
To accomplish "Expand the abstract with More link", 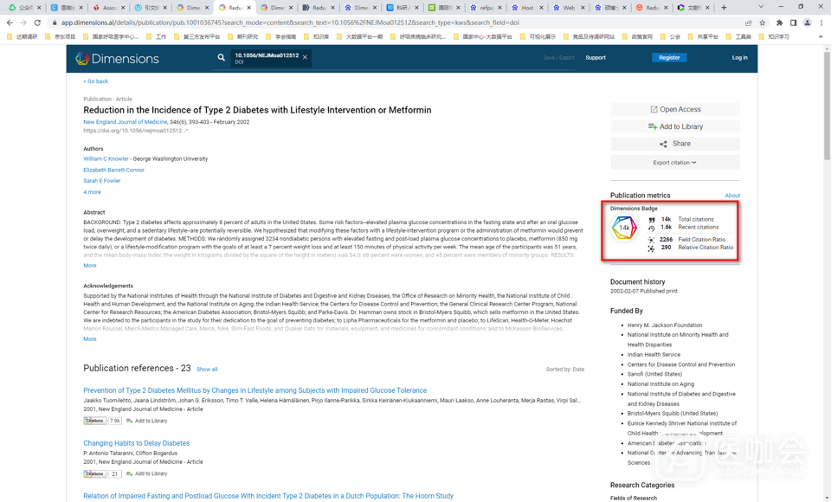I will tap(90, 266).
